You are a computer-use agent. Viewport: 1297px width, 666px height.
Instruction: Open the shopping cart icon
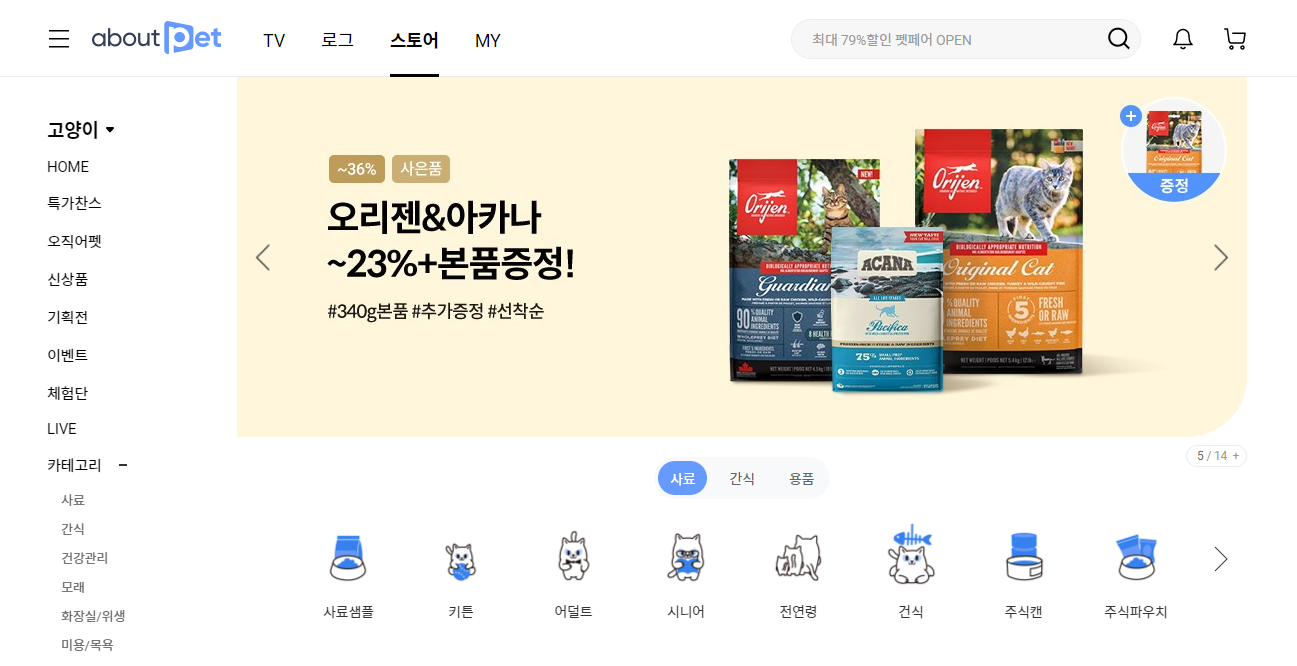[1235, 39]
